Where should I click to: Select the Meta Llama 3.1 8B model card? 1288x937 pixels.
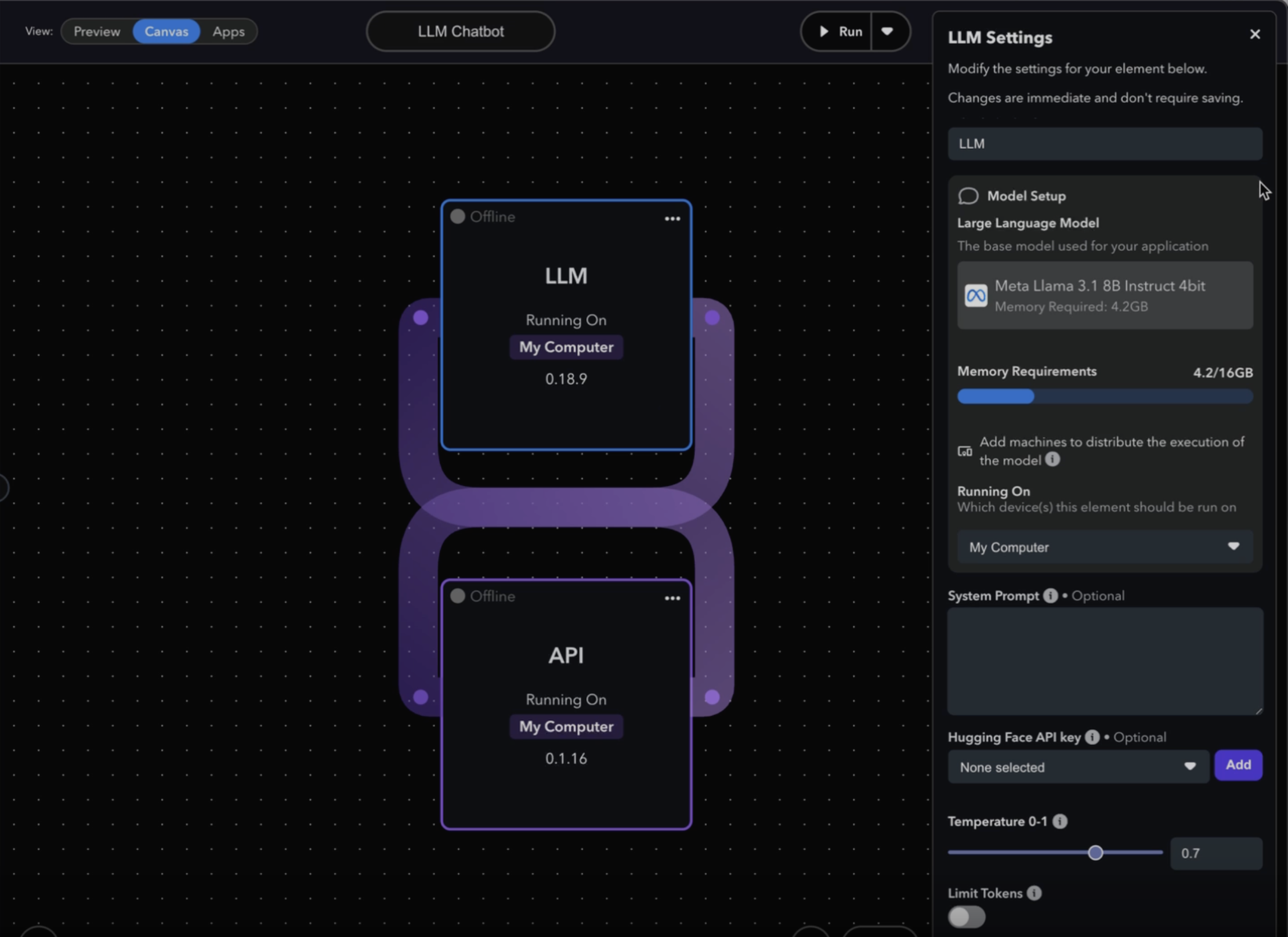pyautogui.click(x=1104, y=295)
